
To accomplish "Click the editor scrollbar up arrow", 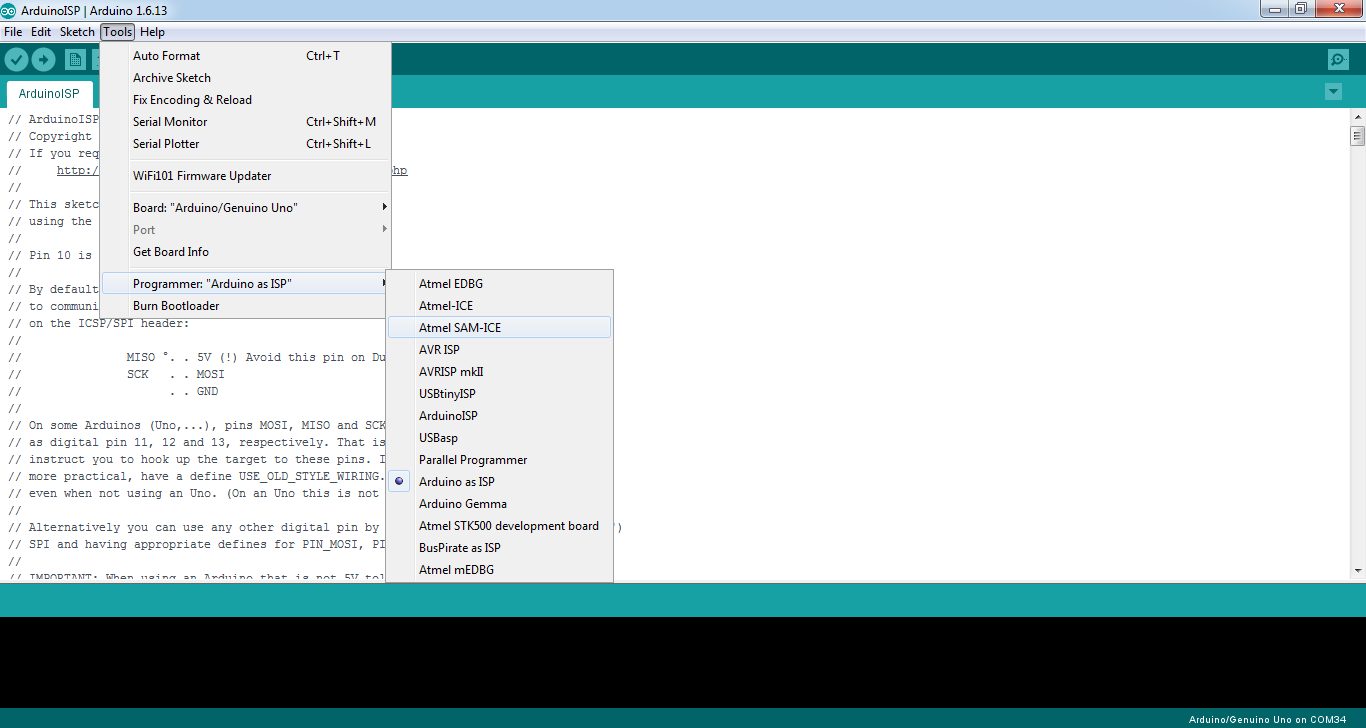I will pyautogui.click(x=1357, y=117).
